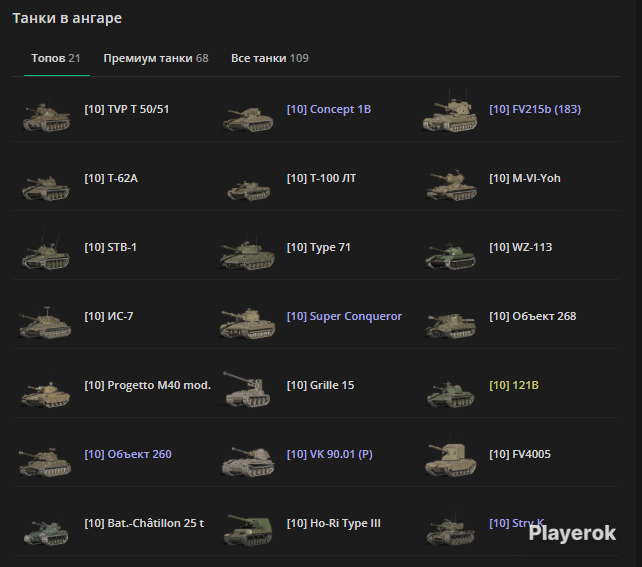Viewport: 642px width, 567px height.
Task: Switch to the Топов tab
Action: 56,58
